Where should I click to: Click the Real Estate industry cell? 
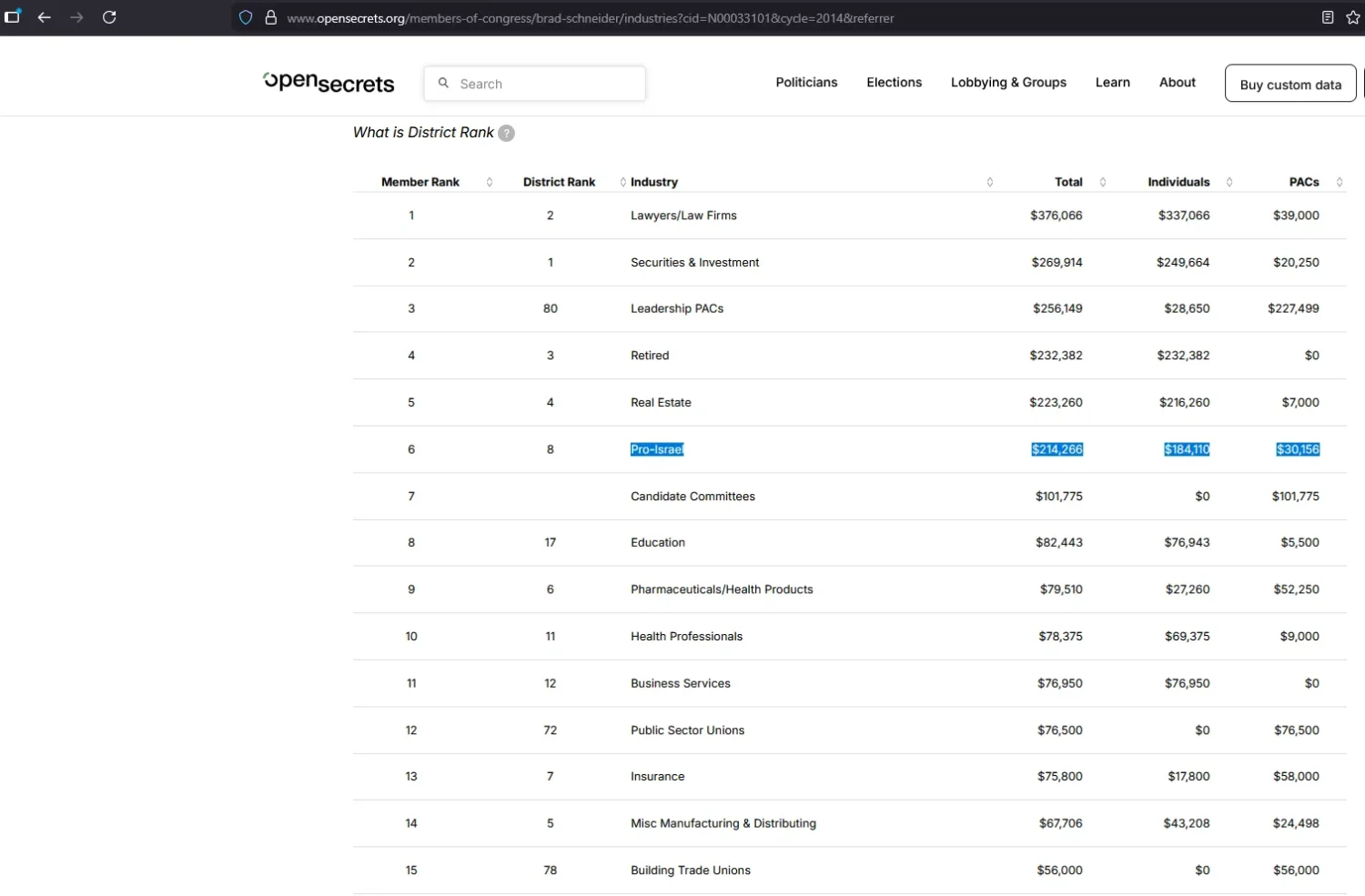(x=661, y=402)
